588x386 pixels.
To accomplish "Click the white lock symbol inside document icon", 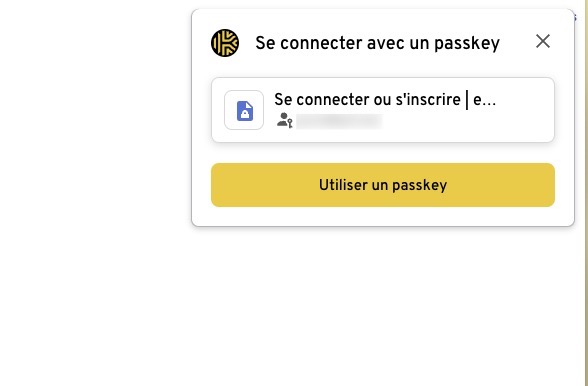I will (245, 114).
